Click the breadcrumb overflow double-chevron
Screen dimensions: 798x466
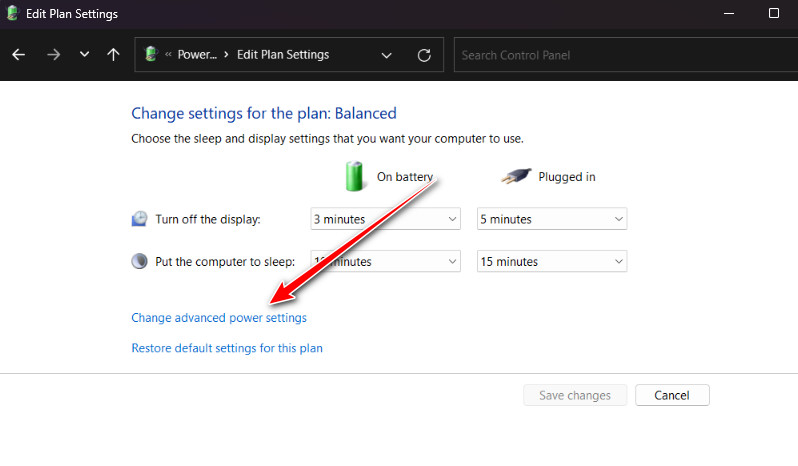[x=168, y=54]
